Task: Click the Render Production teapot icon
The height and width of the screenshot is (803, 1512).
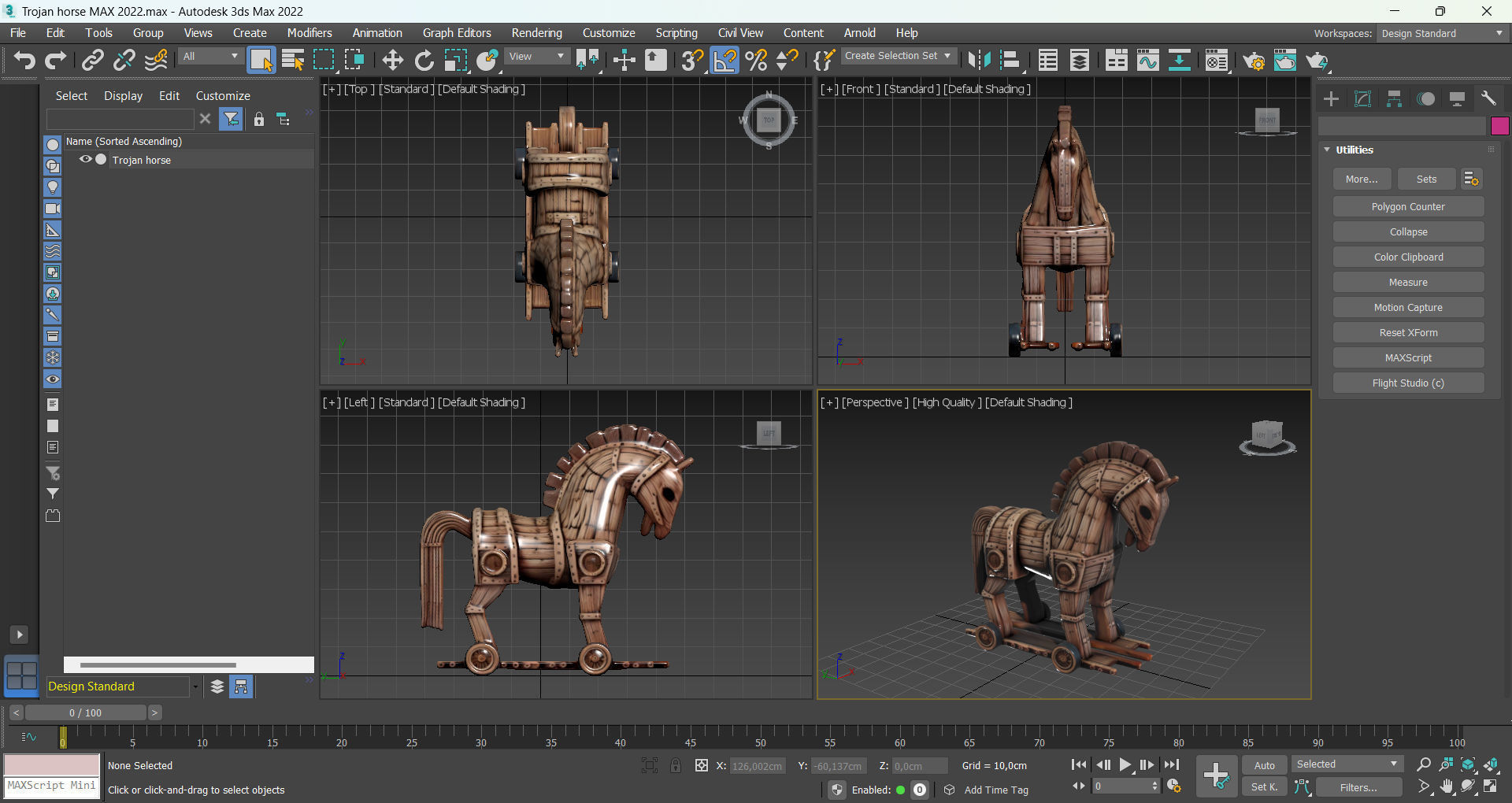Action: [x=1317, y=60]
